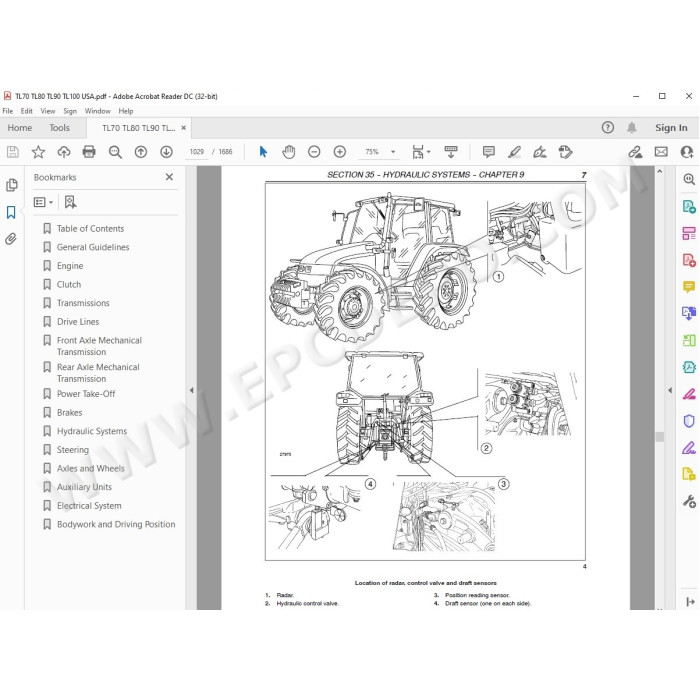Zoom out with minus icon
The height and width of the screenshot is (700, 700).
point(314,152)
